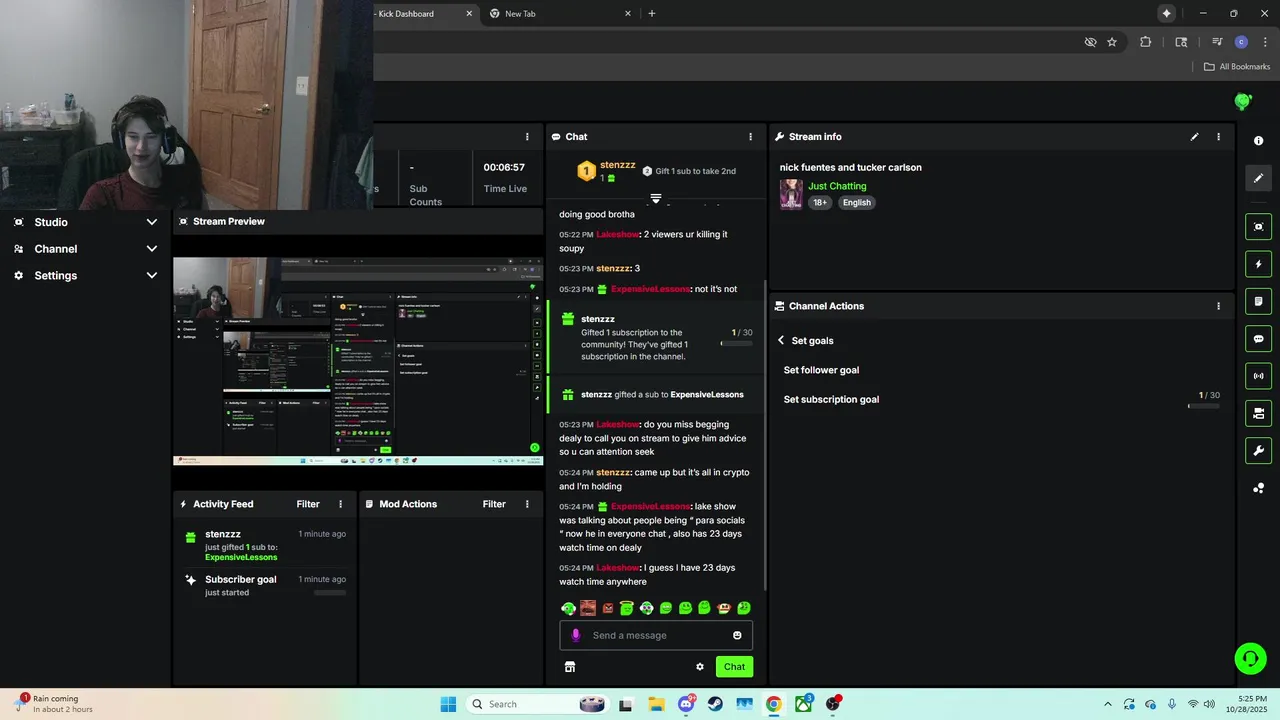Open the info icon in the right sidebar
This screenshot has height=720, width=1280.
pos(1258,141)
